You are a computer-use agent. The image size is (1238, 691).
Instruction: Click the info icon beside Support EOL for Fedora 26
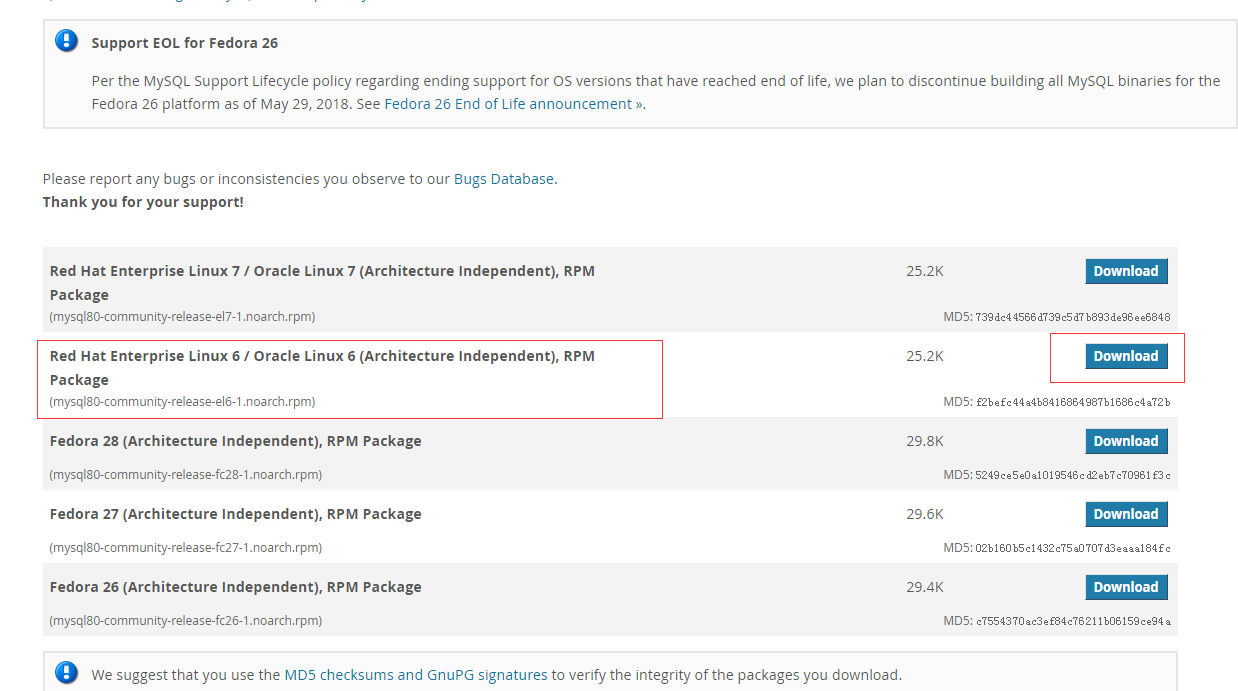point(66,41)
